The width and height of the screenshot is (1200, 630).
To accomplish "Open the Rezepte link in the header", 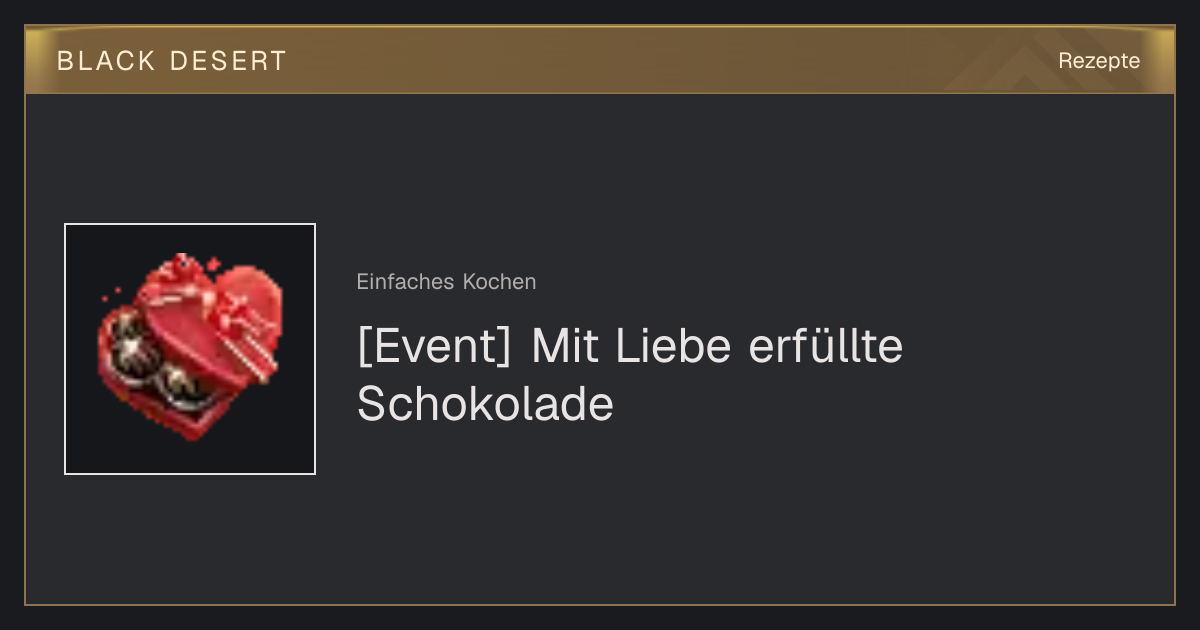I will point(1099,61).
